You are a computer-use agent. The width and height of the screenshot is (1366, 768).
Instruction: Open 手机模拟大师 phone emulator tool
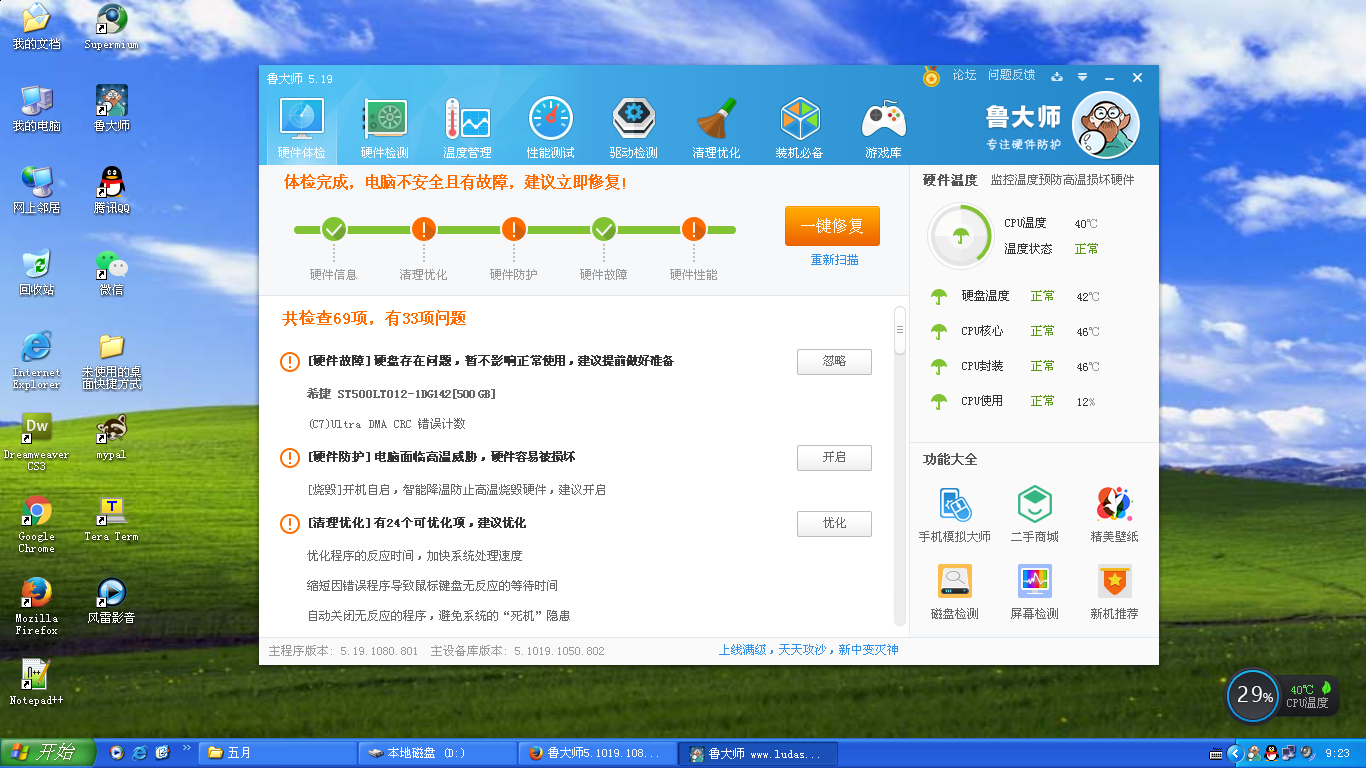click(954, 514)
